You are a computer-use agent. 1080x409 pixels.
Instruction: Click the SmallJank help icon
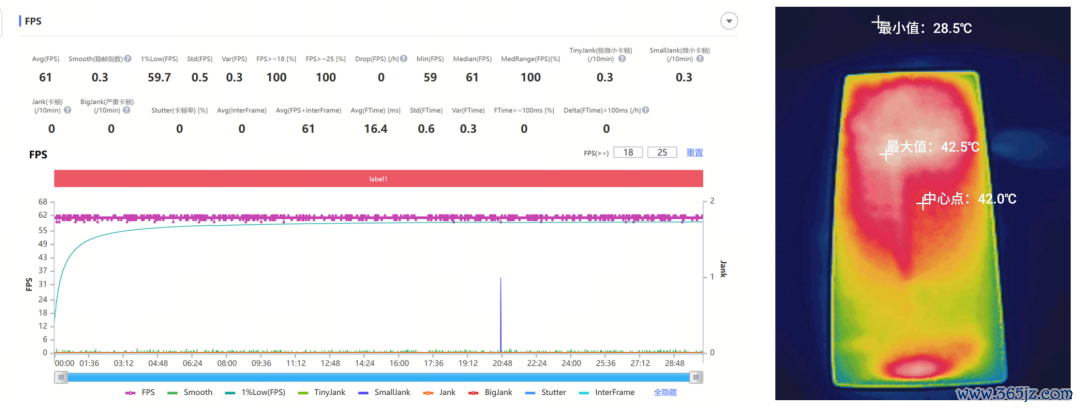[700, 59]
